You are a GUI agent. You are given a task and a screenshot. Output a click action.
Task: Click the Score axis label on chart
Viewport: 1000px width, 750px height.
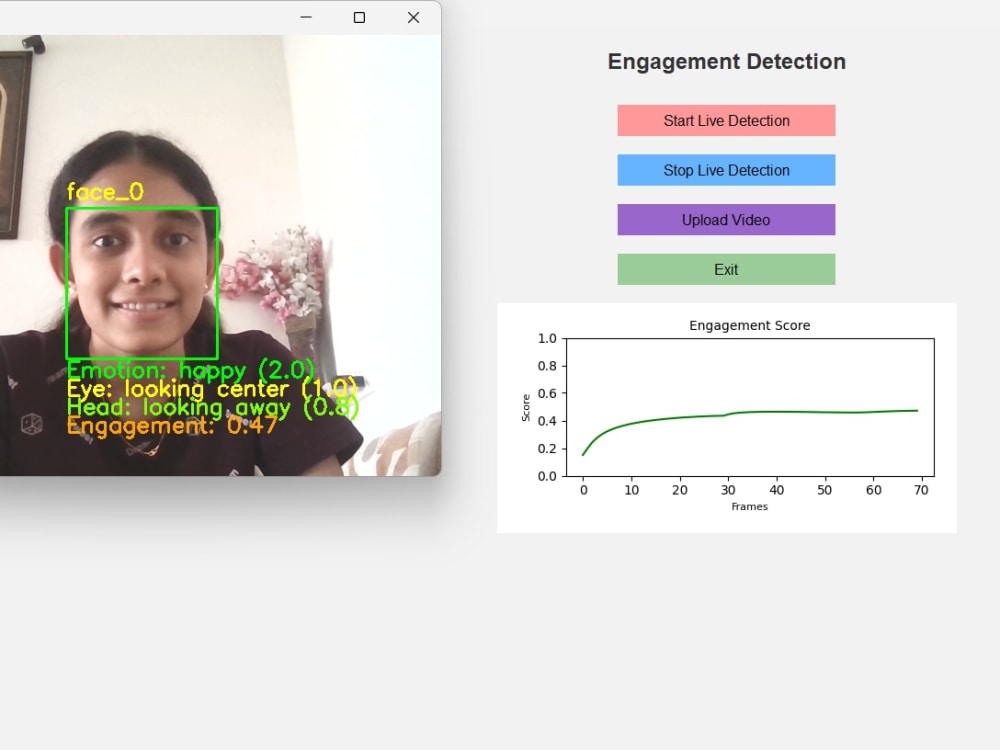tap(526, 408)
